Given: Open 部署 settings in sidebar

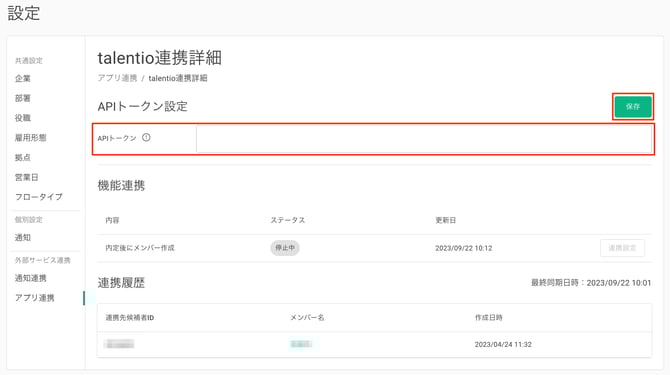Looking at the screenshot, I should [x=23, y=98].
